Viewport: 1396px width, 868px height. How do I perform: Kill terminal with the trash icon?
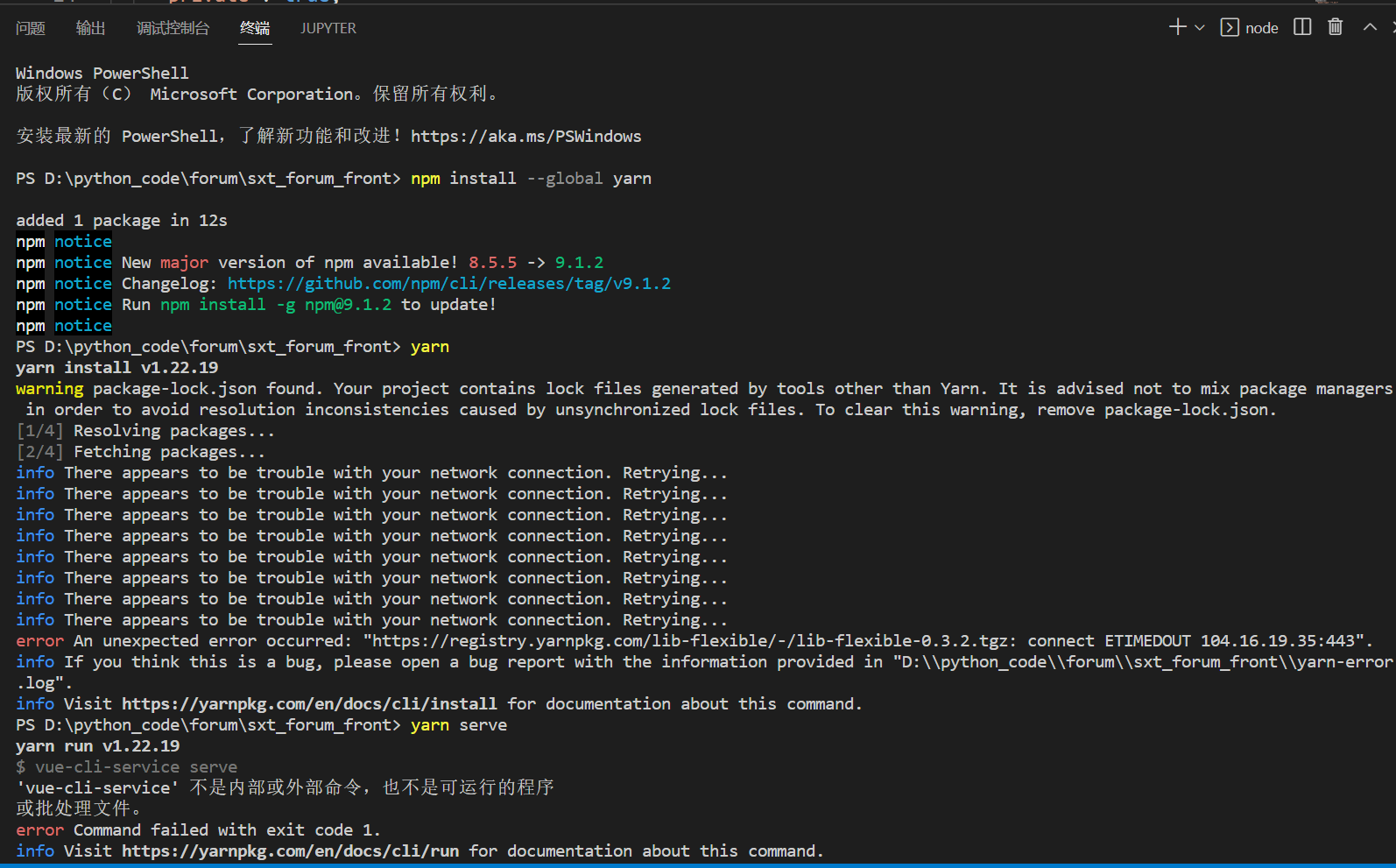pyautogui.click(x=1336, y=27)
